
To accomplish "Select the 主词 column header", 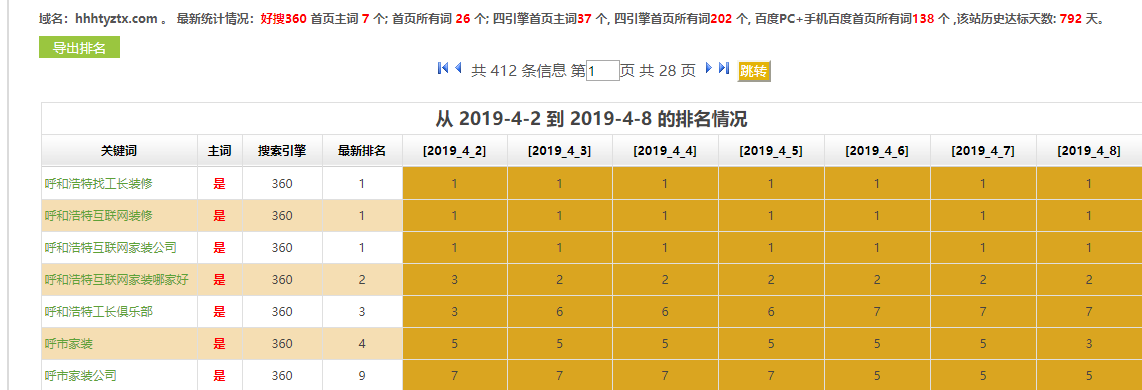I will [219, 151].
